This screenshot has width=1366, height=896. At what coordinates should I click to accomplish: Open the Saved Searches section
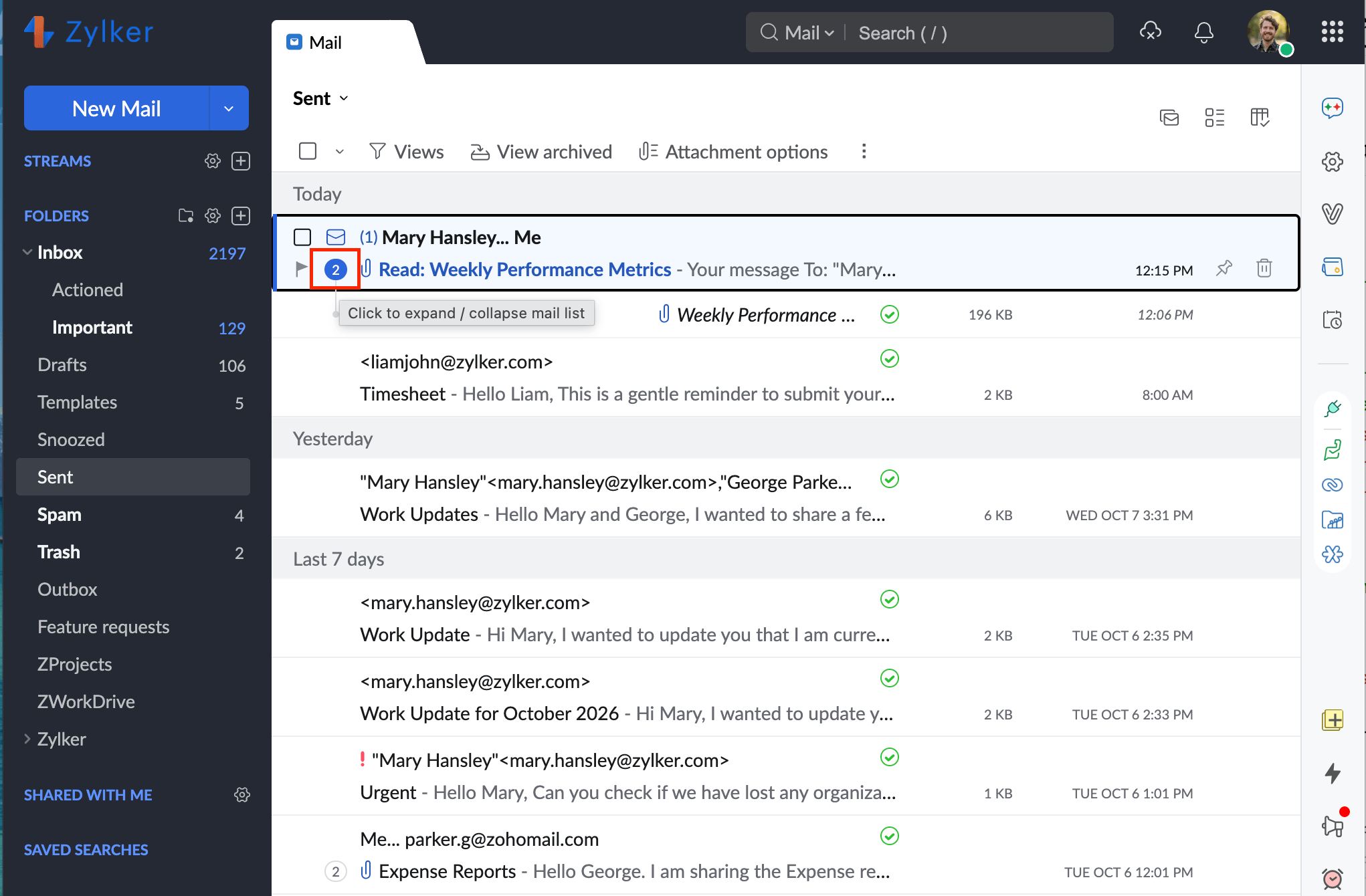pos(86,850)
